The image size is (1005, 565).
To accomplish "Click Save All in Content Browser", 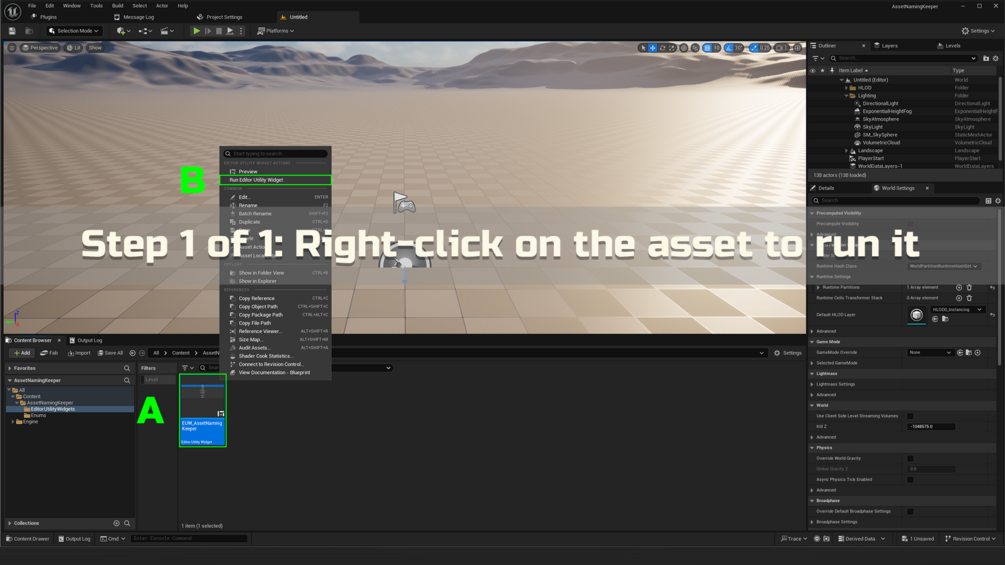I will pos(110,353).
